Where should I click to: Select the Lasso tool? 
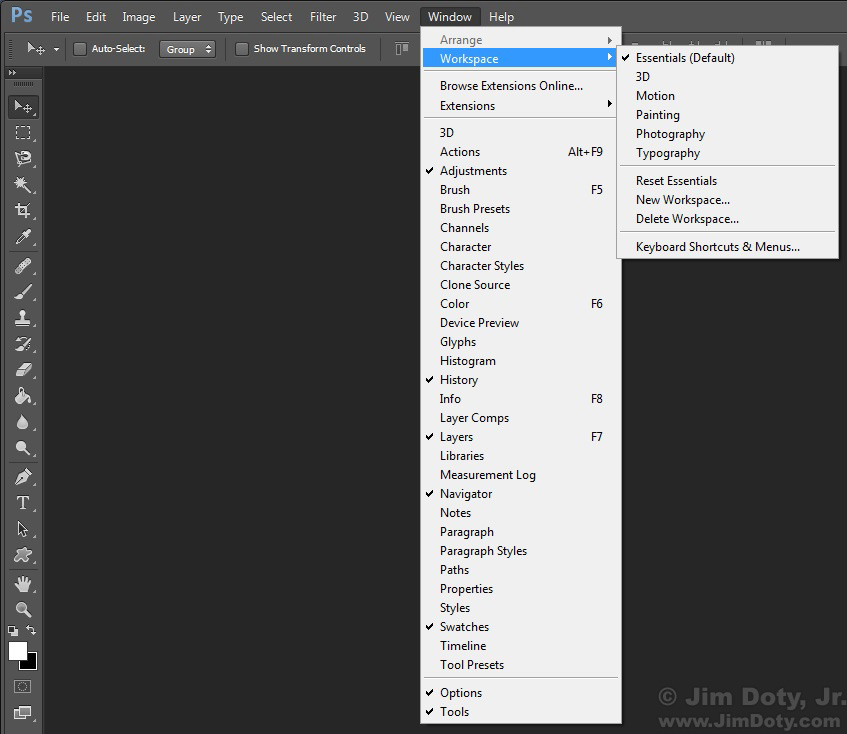pyautogui.click(x=23, y=158)
